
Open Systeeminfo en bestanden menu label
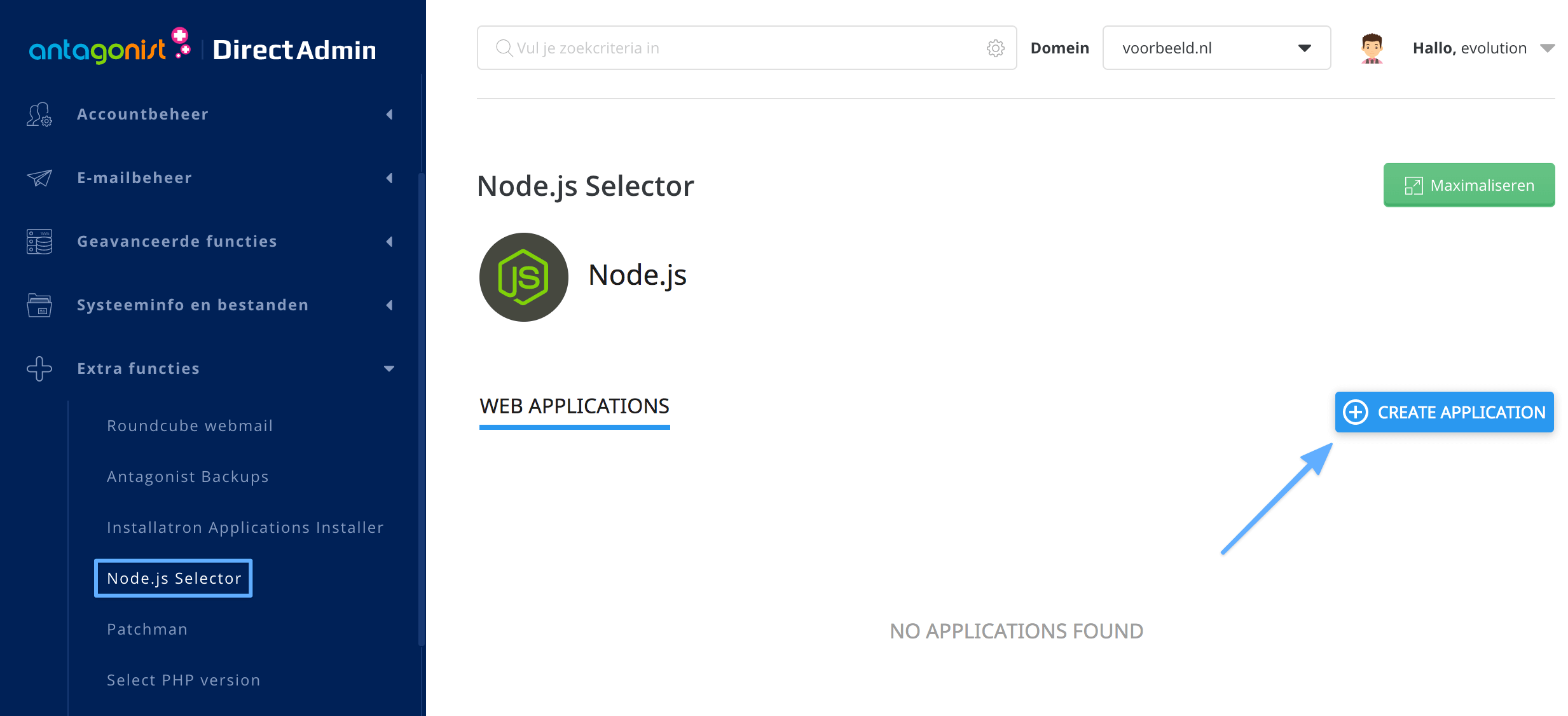pyautogui.click(x=193, y=305)
